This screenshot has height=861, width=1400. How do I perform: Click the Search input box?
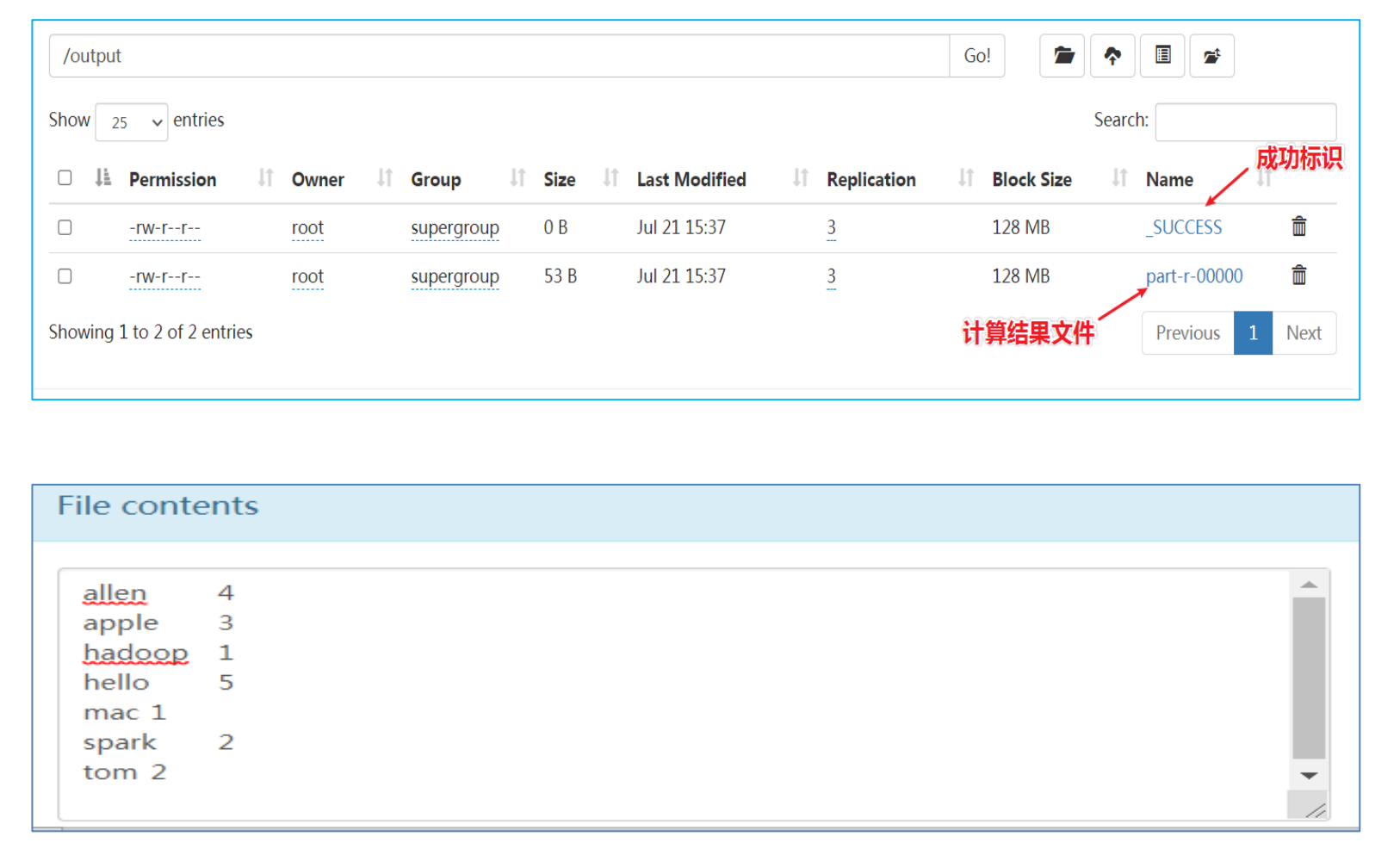pyautogui.click(x=1246, y=121)
